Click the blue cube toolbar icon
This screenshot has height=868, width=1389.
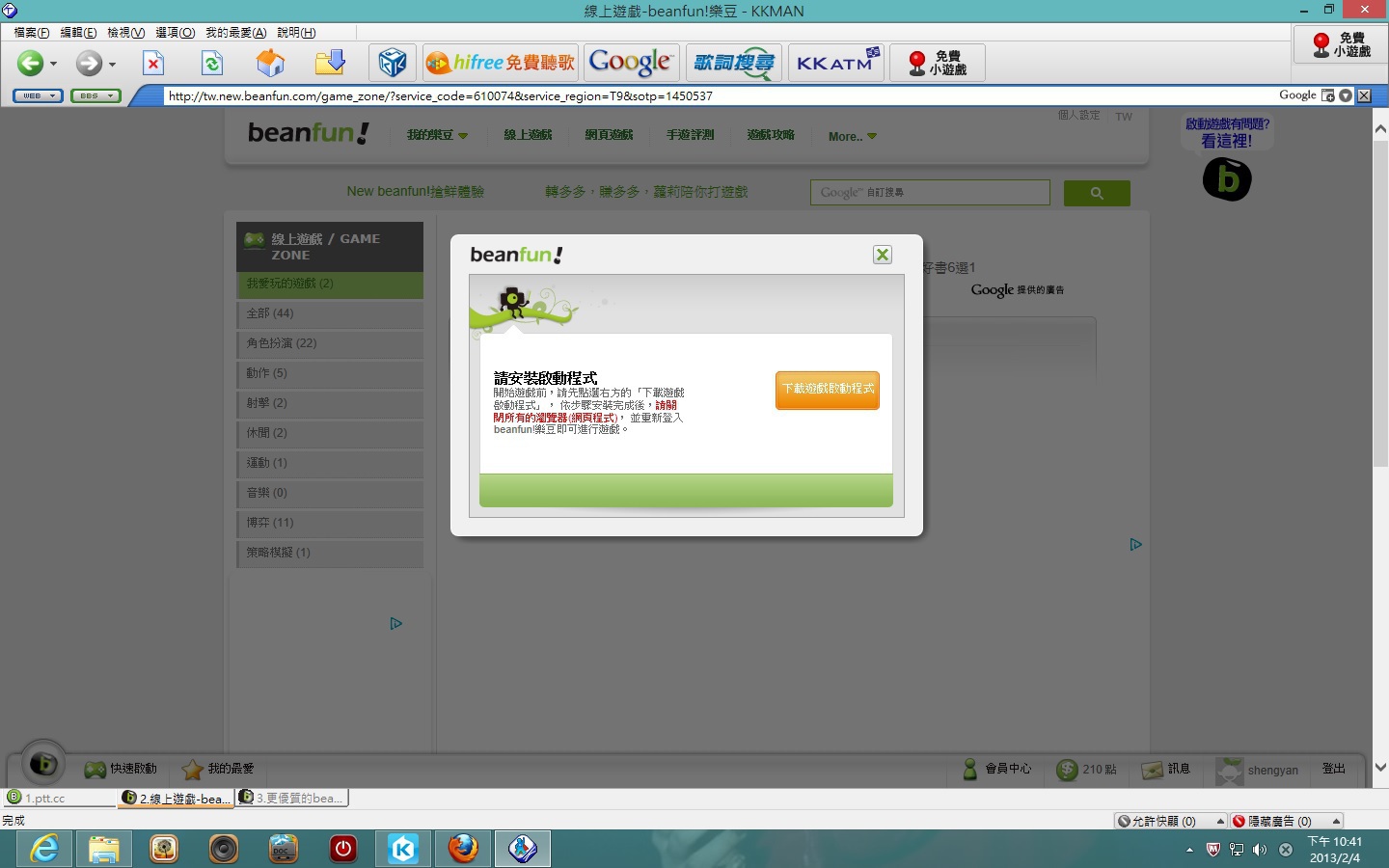tap(393, 64)
